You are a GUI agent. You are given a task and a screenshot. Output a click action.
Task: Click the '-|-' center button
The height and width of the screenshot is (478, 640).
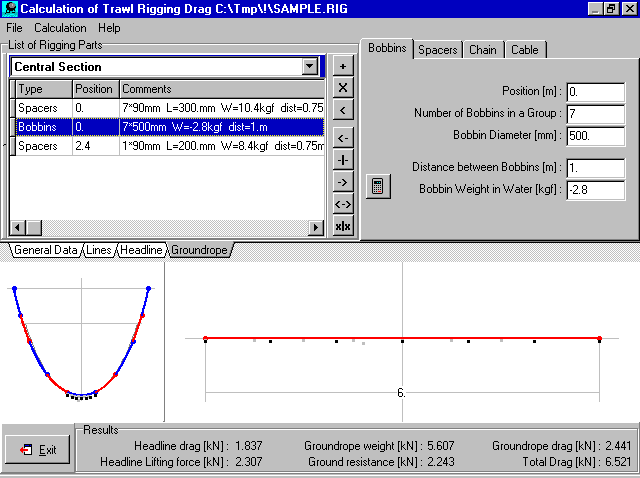[x=343, y=160]
